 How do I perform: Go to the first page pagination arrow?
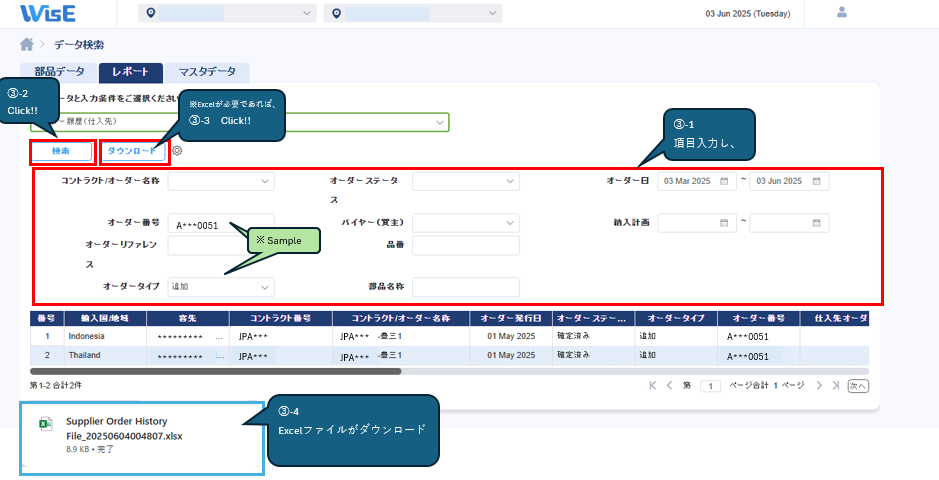pos(653,385)
